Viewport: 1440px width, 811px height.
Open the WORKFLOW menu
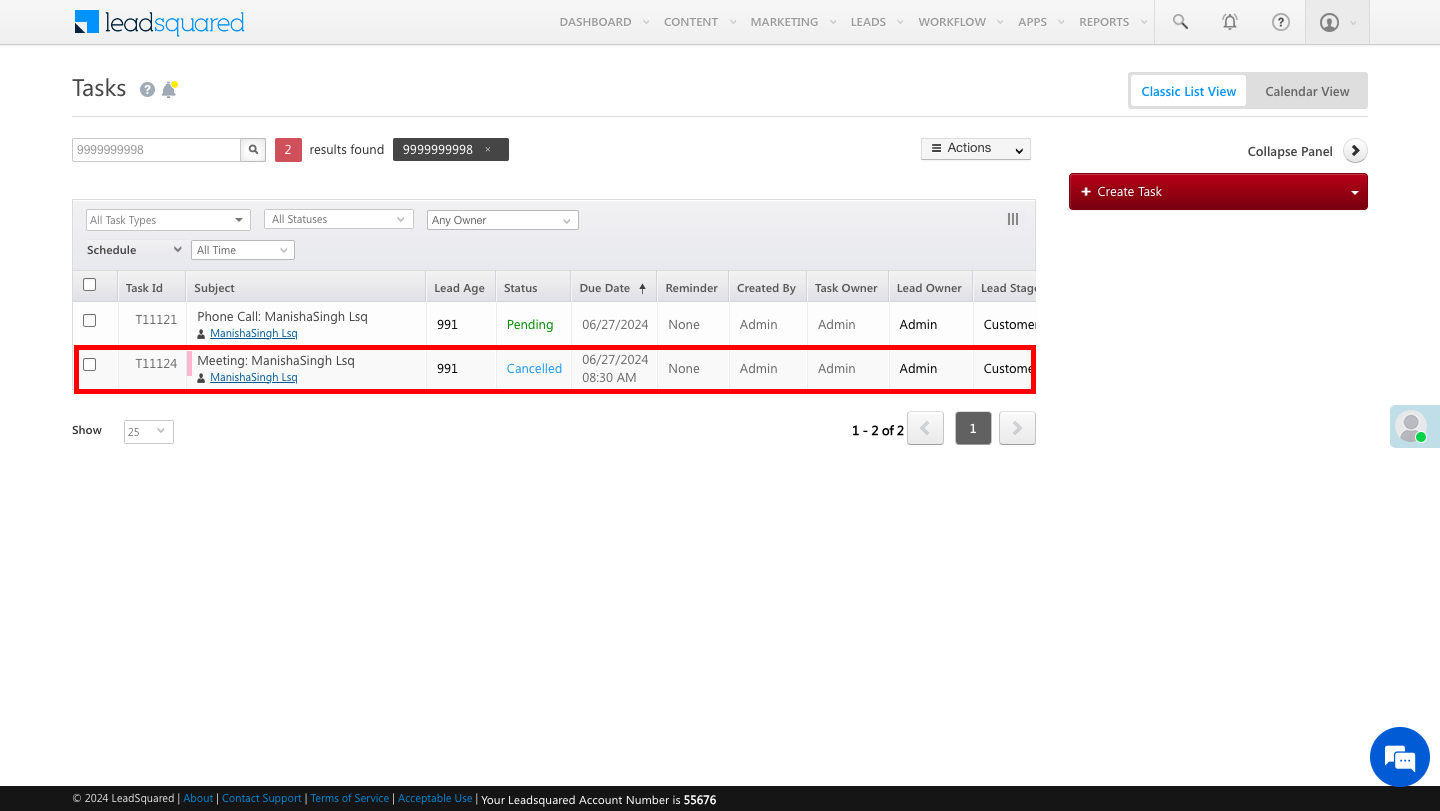[952, 22]
